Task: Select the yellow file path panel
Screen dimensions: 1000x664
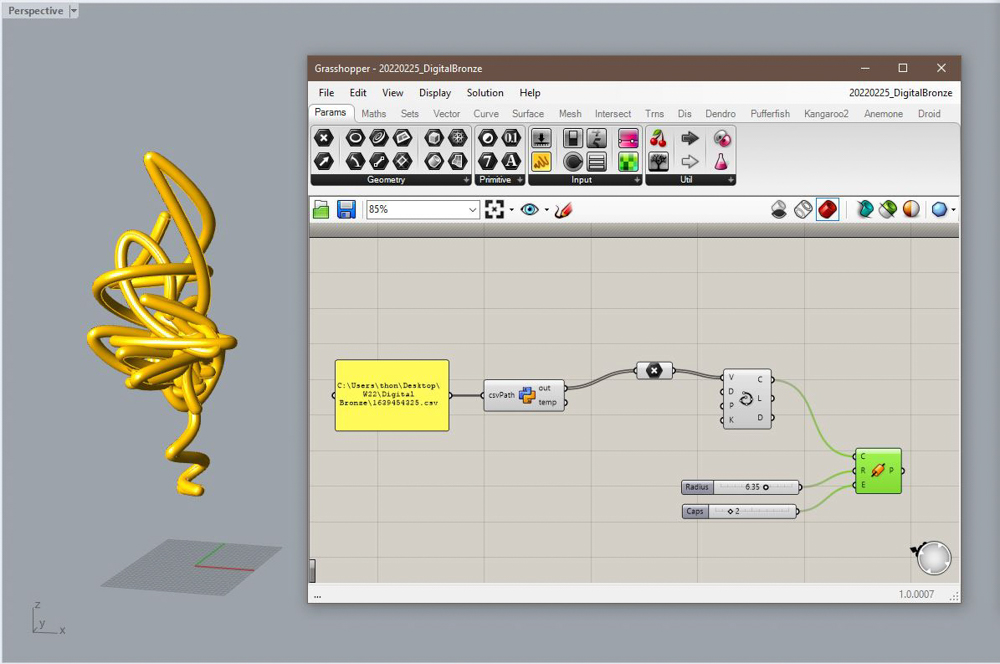Action: pyautogui.click(x=391, y=394)
